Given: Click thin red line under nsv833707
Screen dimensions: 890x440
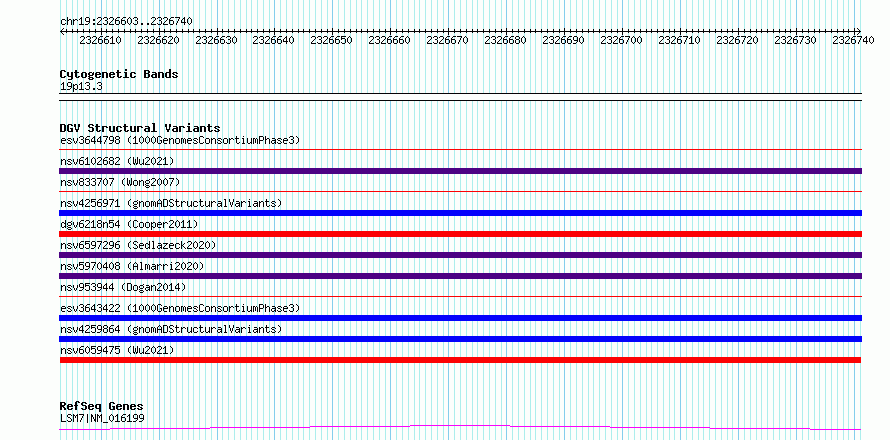Looking at the screenshot, I should click(x=460, y=192).
